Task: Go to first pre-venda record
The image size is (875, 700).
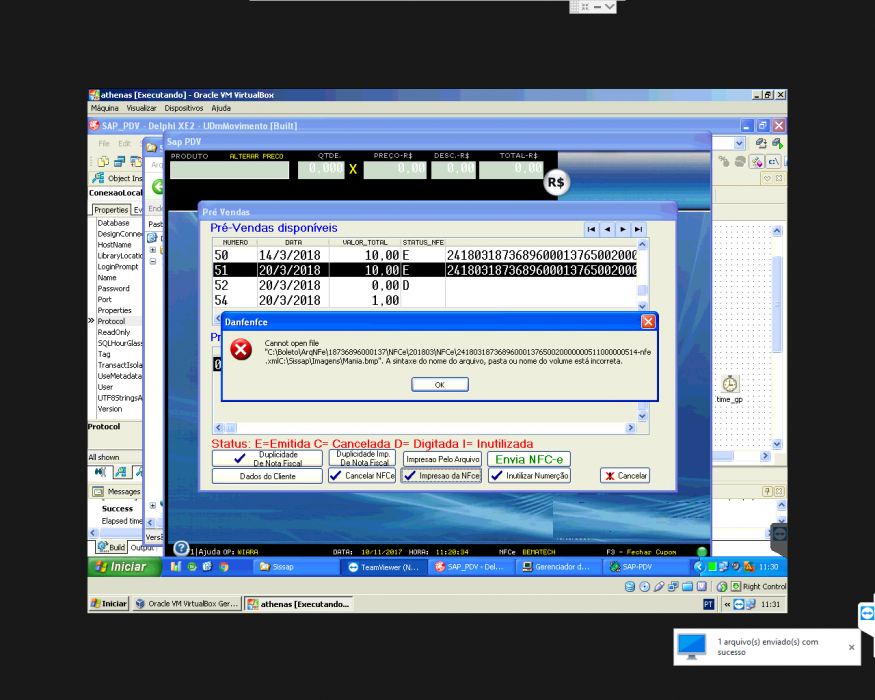Action: [592, 229]
